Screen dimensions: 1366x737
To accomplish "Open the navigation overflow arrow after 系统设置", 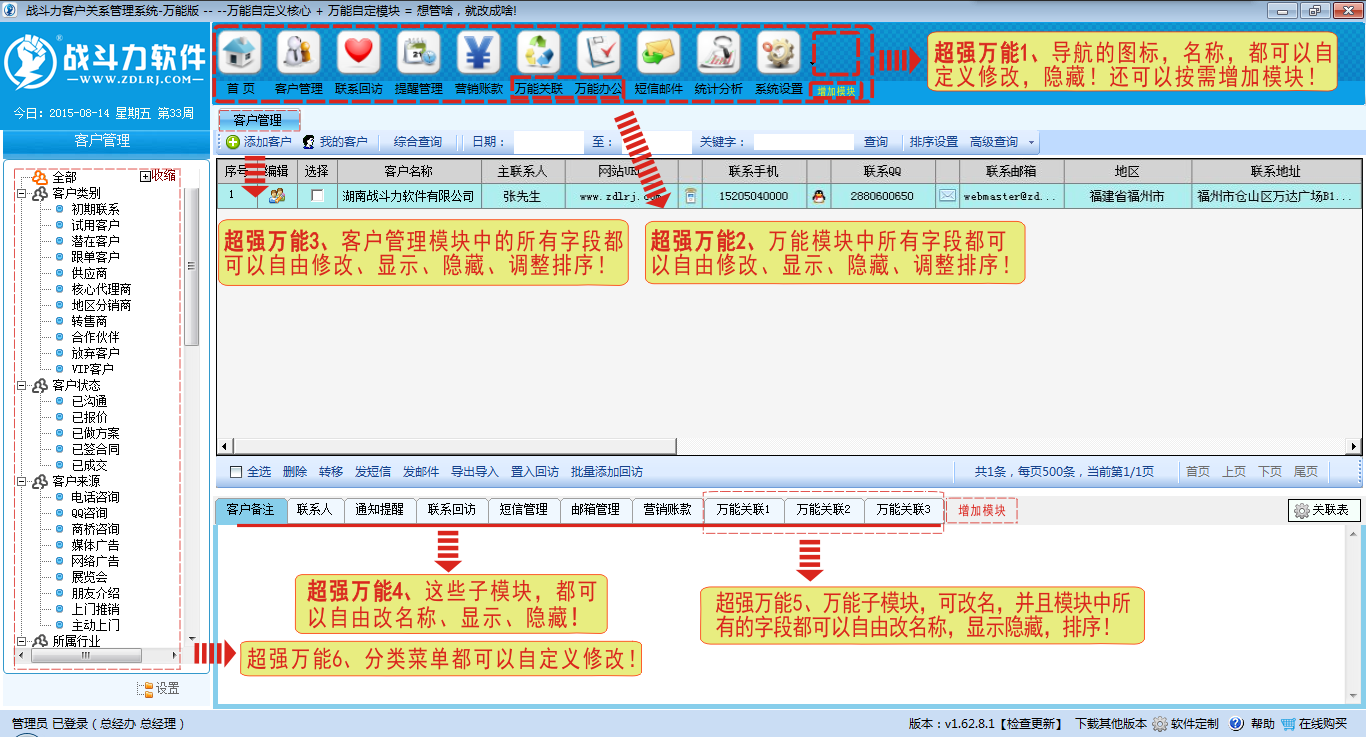I will [811, 64].
